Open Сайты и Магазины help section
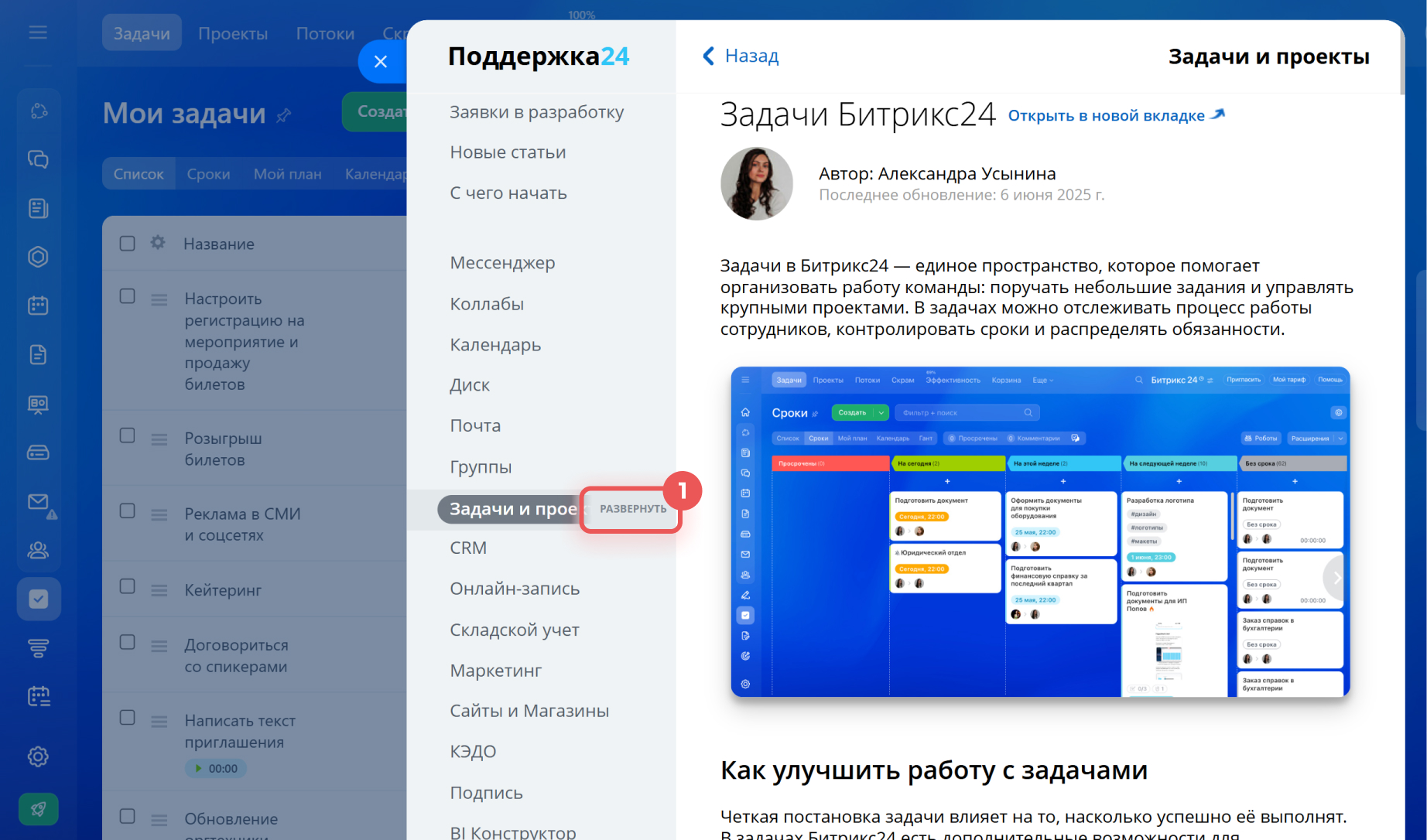 coord(529,711)
